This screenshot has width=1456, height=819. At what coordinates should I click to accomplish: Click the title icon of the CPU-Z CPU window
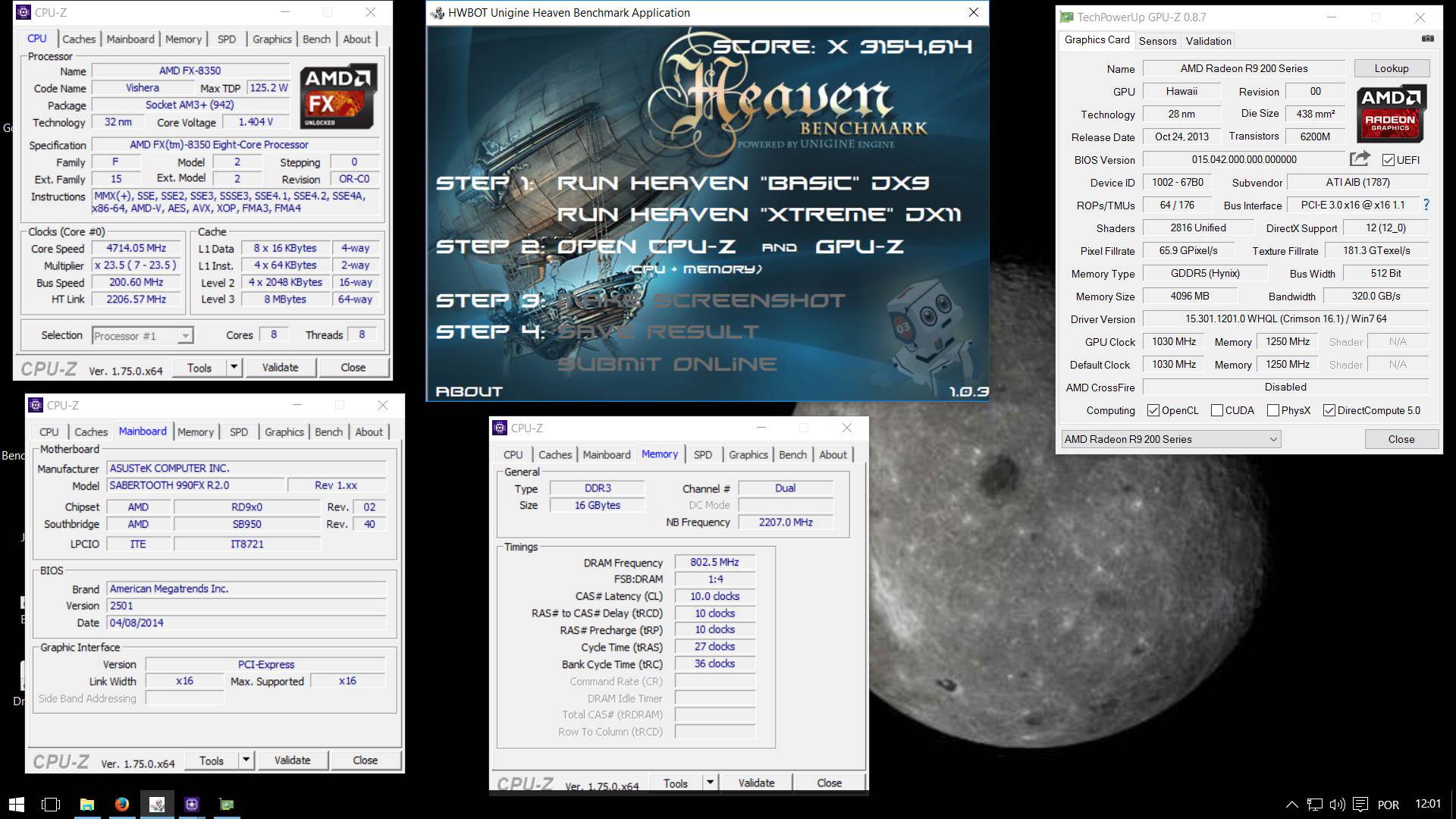(24, 12)
